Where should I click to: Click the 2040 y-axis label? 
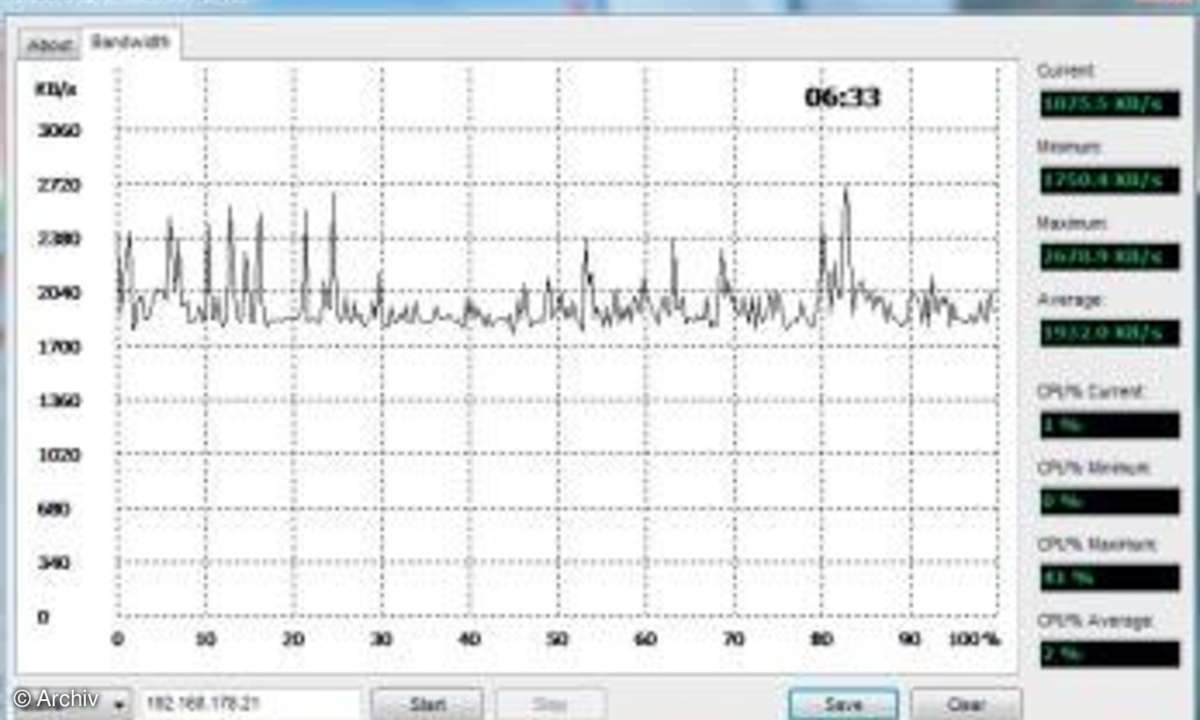[59, 293]
